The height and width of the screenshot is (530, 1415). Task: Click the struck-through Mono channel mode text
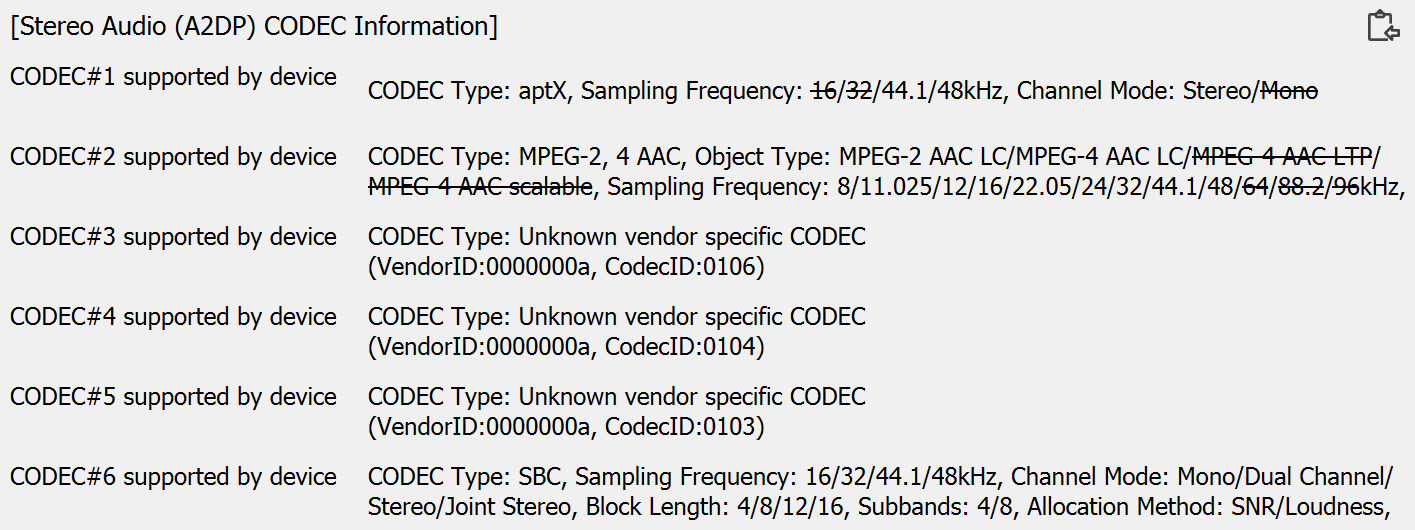coord(1289,91)
